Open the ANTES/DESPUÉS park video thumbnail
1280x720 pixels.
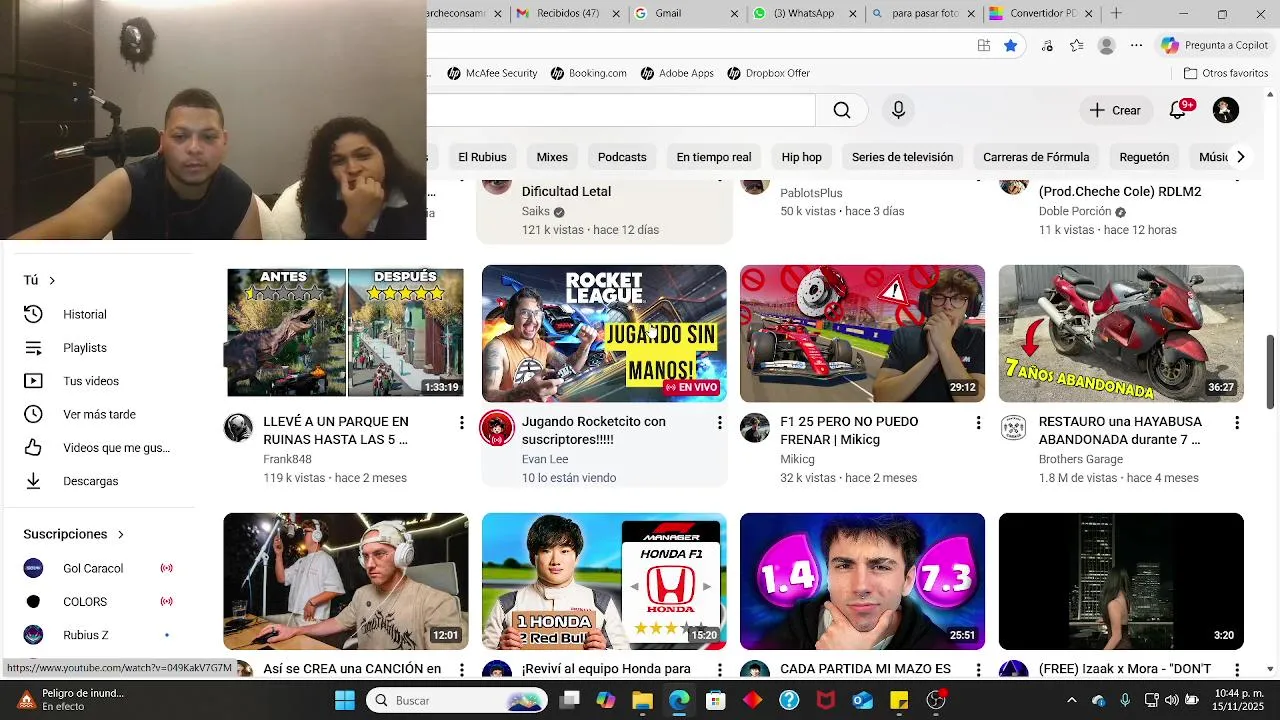(x=346, y=333)
